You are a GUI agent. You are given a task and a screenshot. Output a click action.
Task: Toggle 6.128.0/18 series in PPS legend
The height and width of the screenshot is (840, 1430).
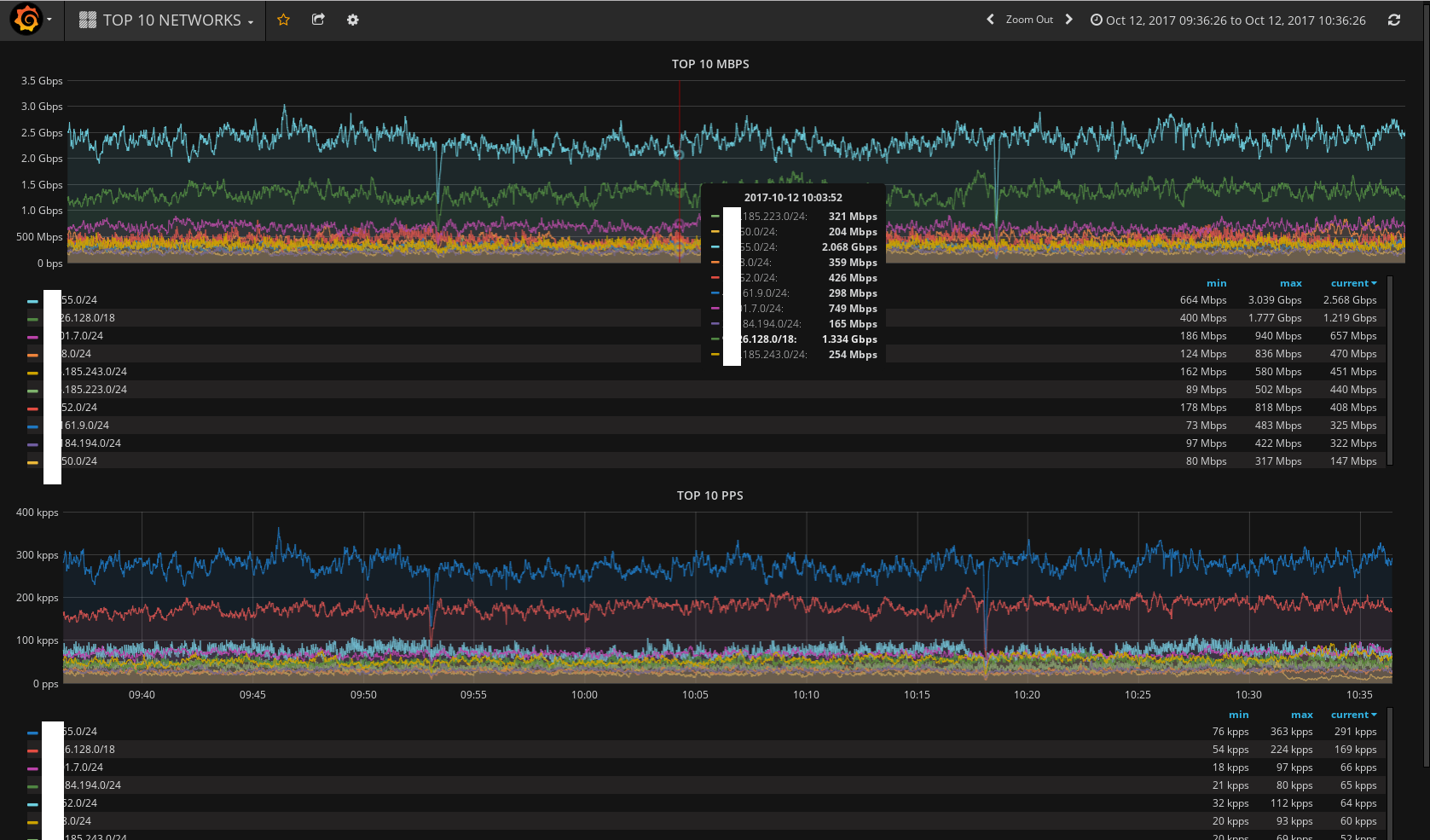tap(90, 750)
